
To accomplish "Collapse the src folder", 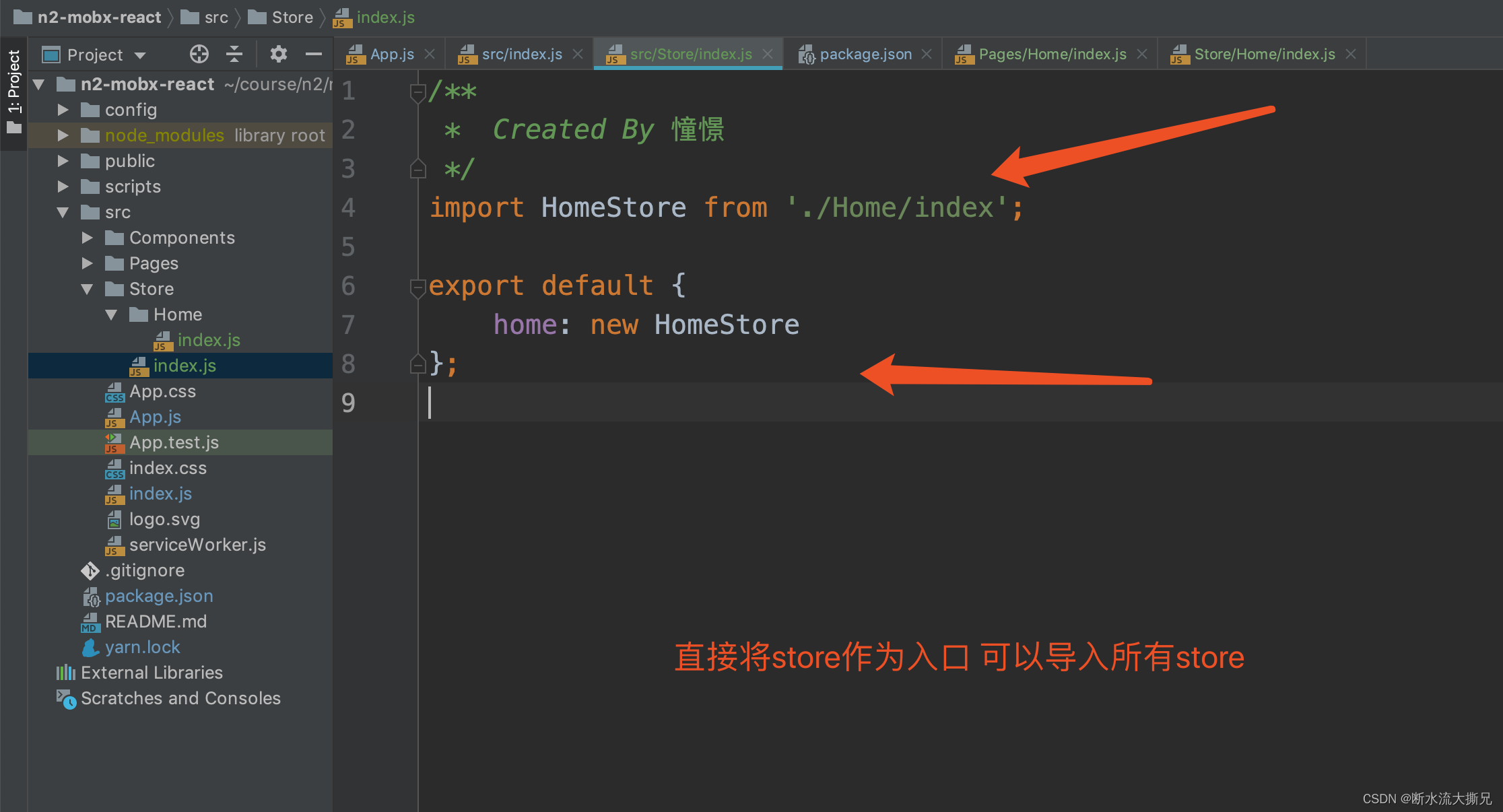I will (63, 212).
